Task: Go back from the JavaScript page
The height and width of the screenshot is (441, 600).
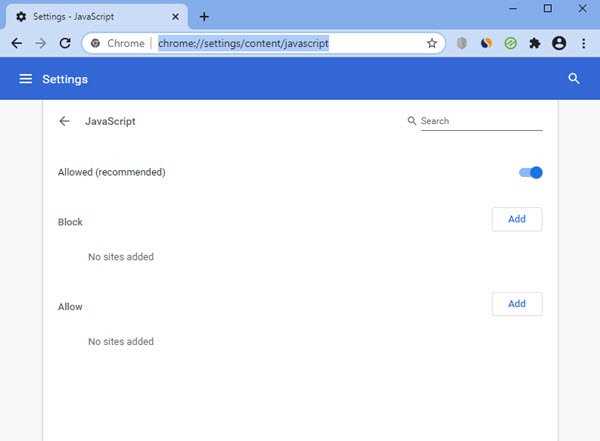Action: tap(64, 121)
